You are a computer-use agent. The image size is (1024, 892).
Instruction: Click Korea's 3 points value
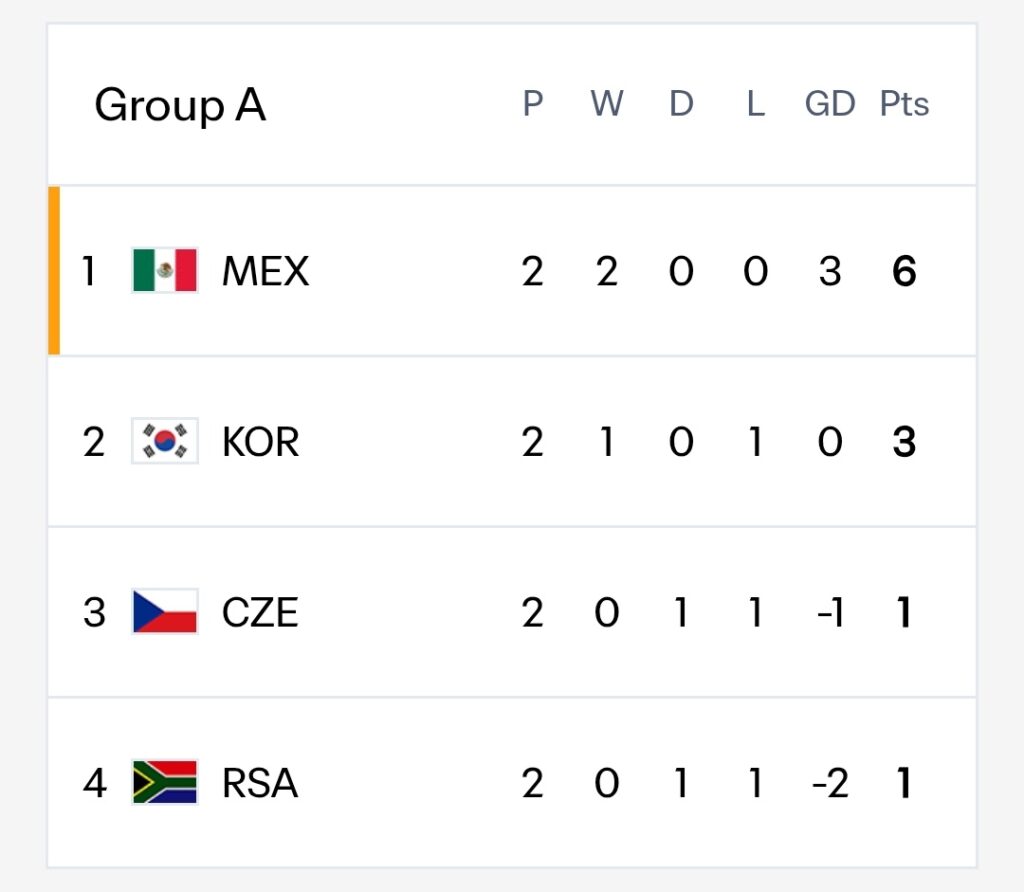904,441
